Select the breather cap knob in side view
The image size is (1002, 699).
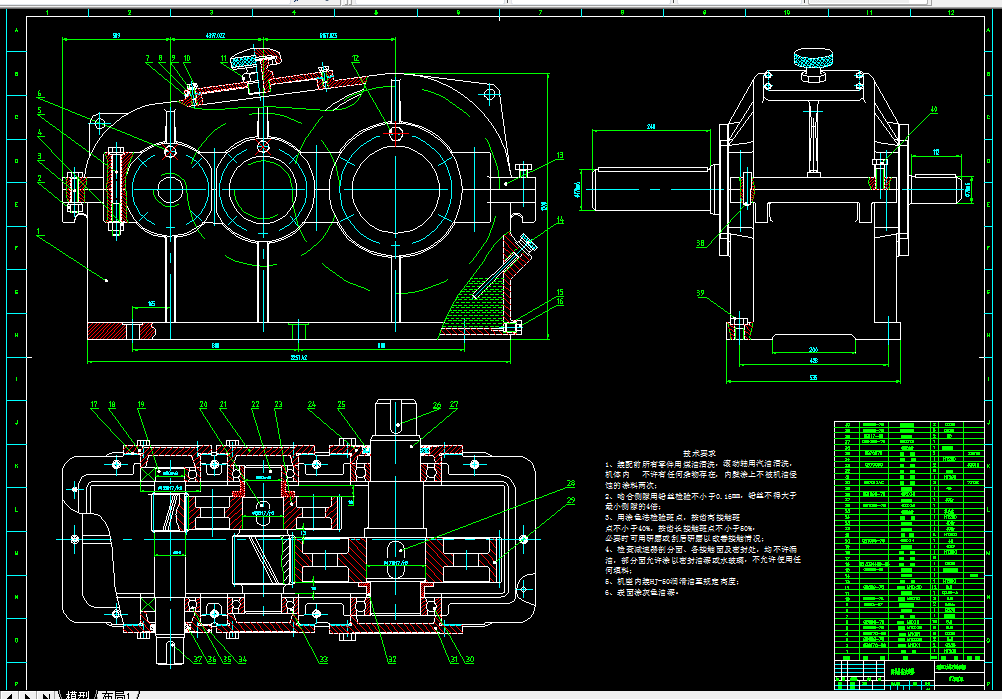(x=813, y=60)
